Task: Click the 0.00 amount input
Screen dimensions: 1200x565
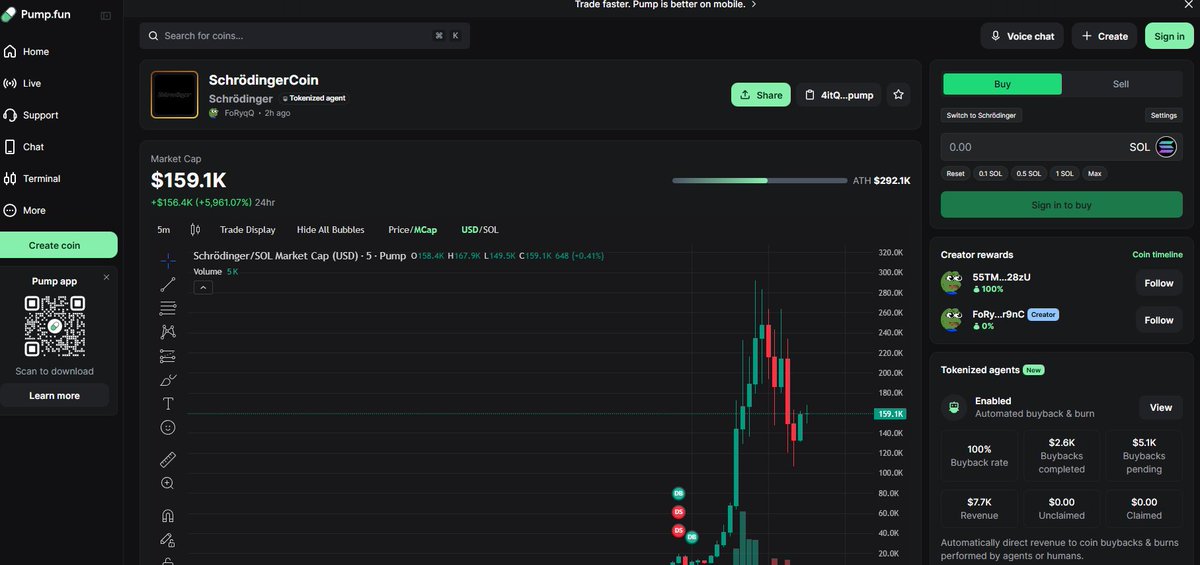Action: (1030, 147)
